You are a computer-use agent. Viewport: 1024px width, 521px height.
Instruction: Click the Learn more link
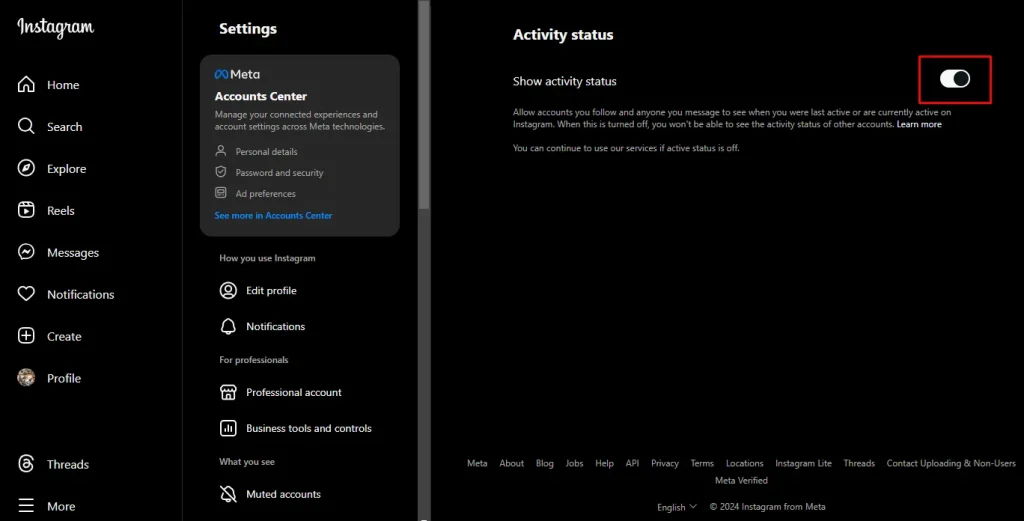click(x=919, y=124)
